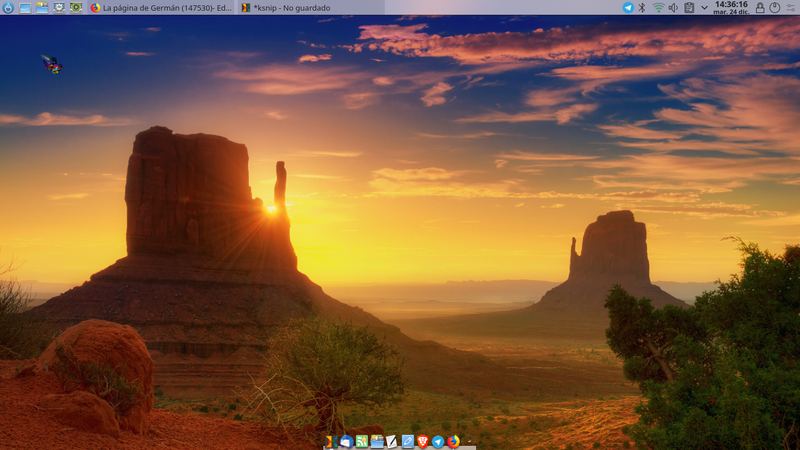
Task: Open the Wi-Fi network tray icon
Action: (x=658, y=7)
